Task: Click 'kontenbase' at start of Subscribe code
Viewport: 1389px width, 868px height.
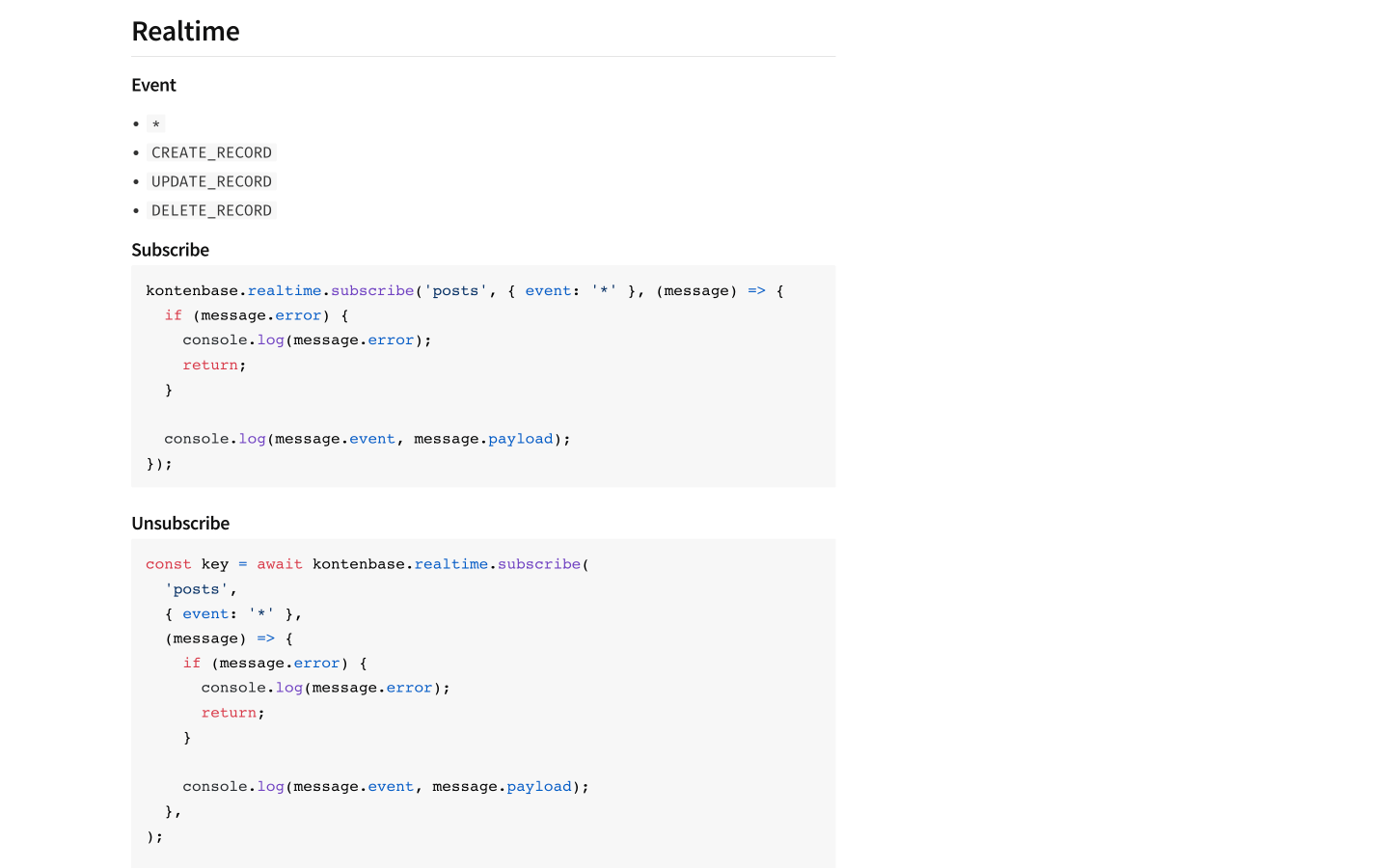Action: [192, 291]
